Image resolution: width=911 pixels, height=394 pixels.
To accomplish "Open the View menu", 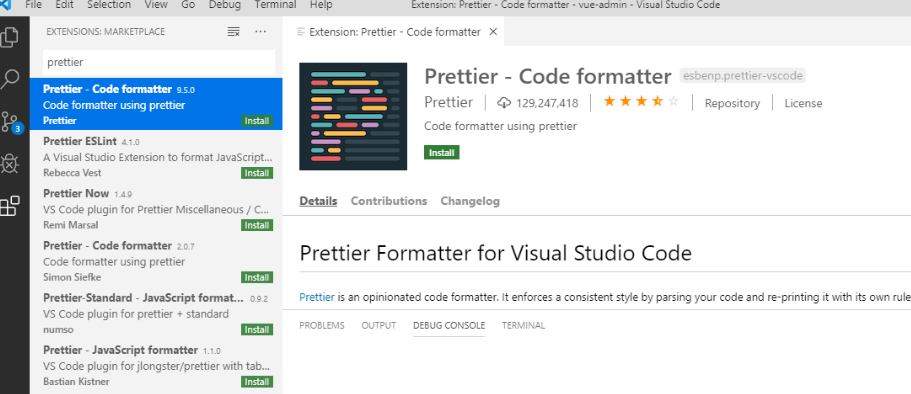I will 156,5.
